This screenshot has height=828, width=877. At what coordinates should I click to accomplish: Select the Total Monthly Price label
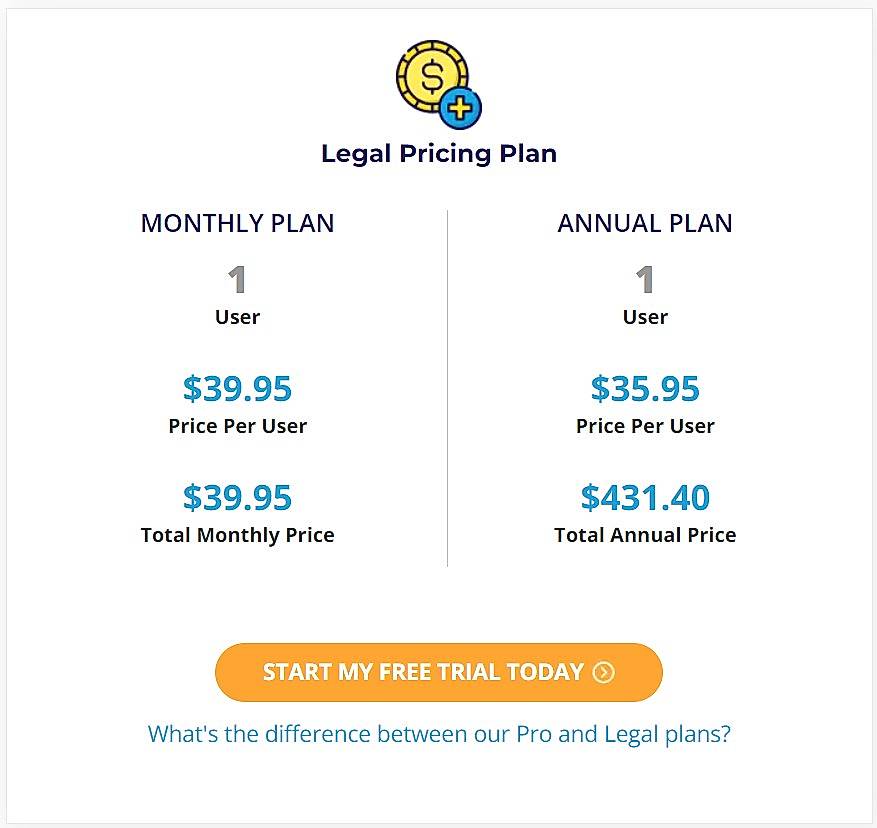click(x=237, y=535)
